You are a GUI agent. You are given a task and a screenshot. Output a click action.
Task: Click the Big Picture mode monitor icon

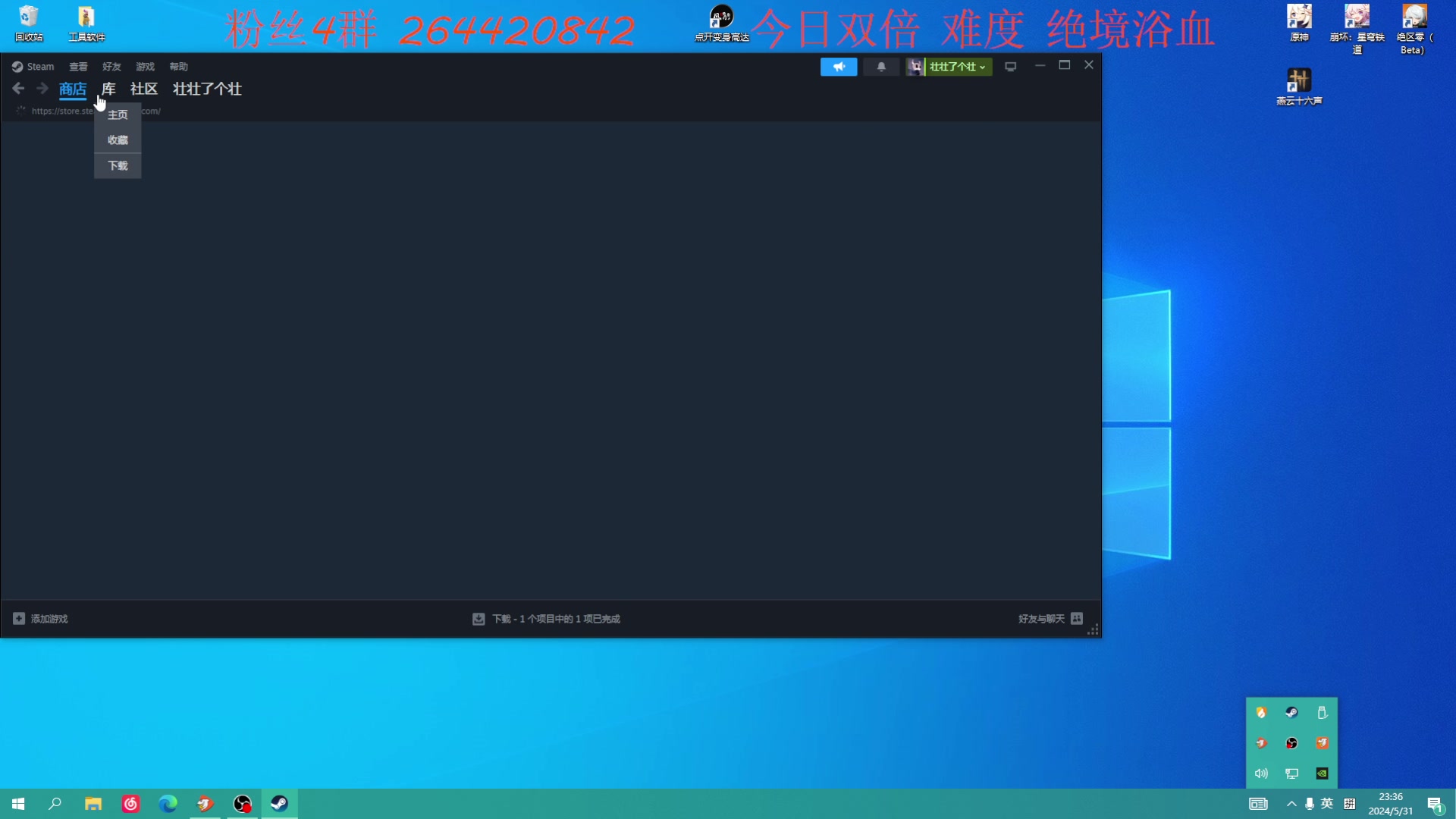coord(1010,67)
